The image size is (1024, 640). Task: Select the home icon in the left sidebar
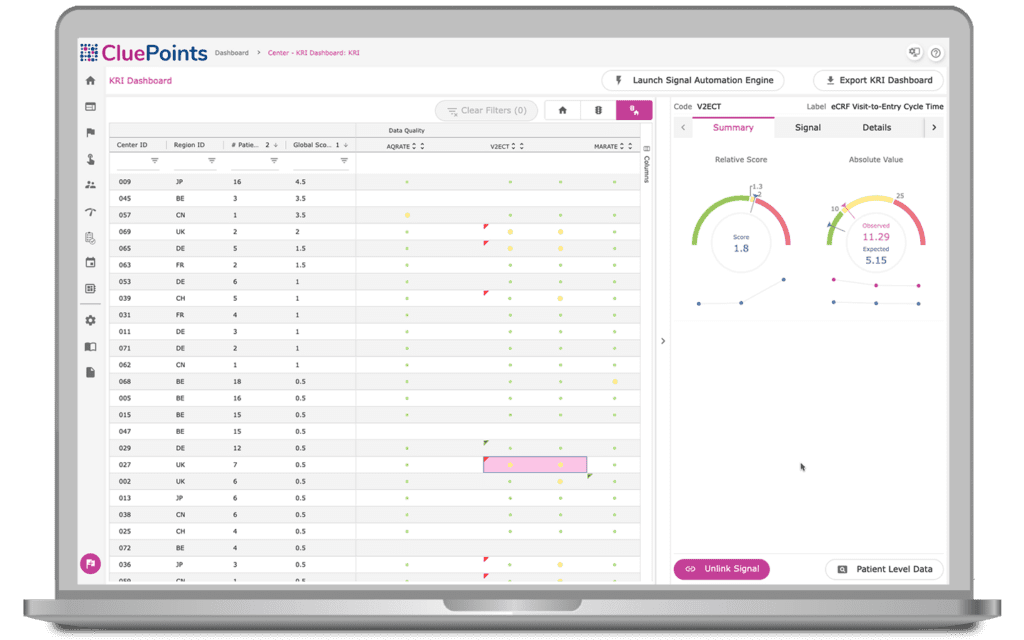coord(89,80)
